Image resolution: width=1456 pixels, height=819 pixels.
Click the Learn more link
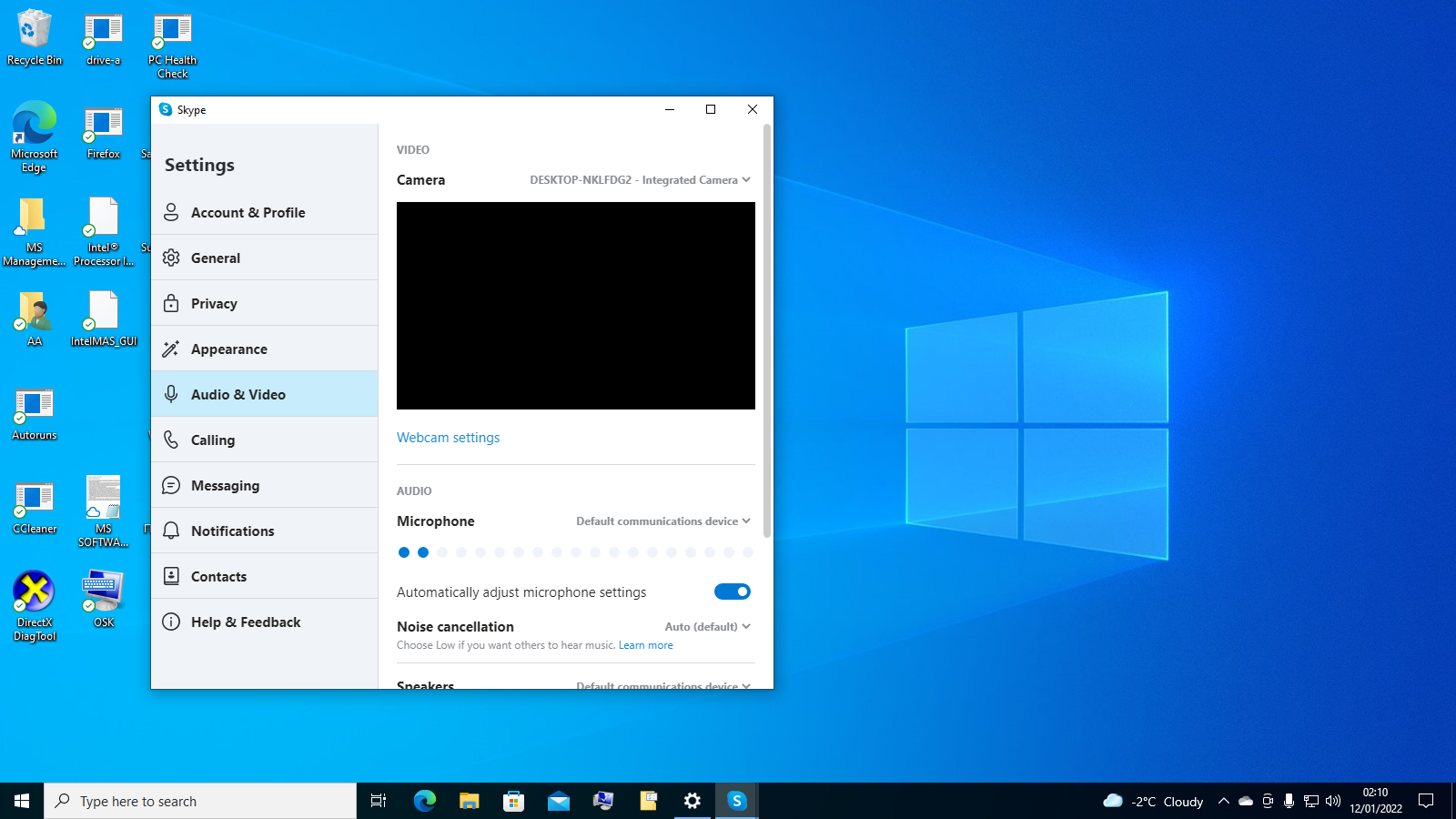[646, 645]
